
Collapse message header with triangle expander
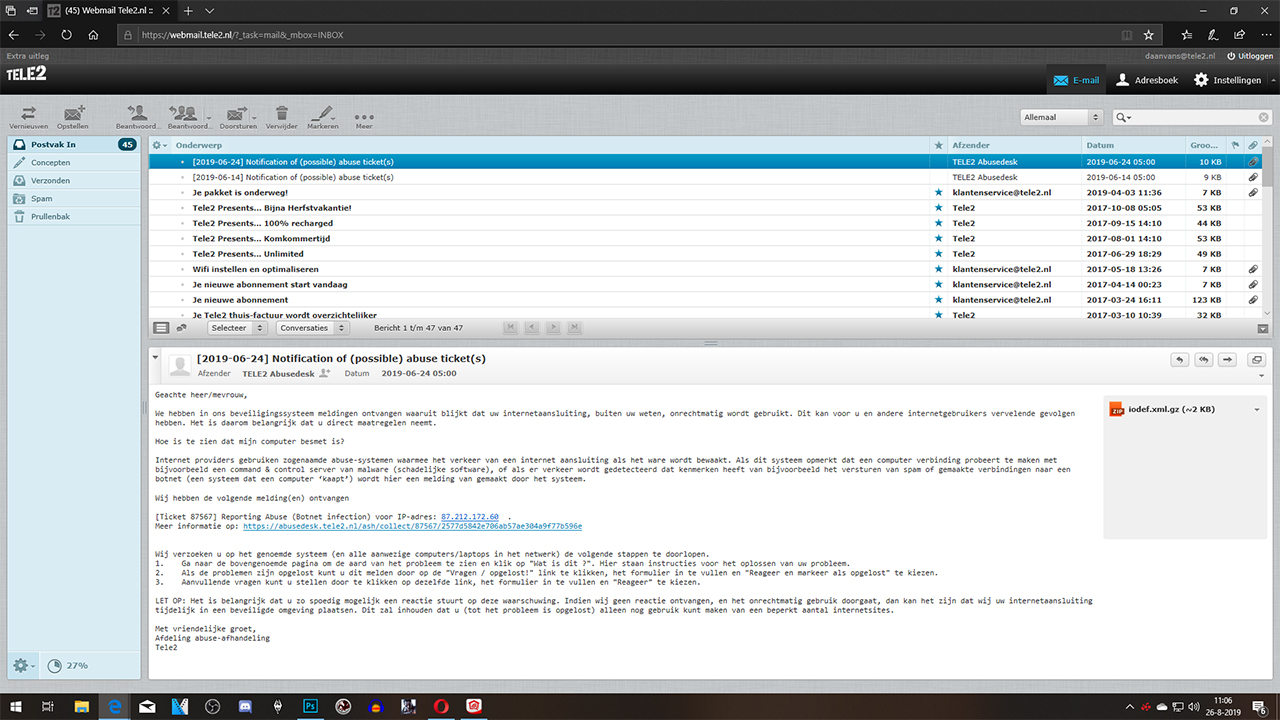click(156, 357)
